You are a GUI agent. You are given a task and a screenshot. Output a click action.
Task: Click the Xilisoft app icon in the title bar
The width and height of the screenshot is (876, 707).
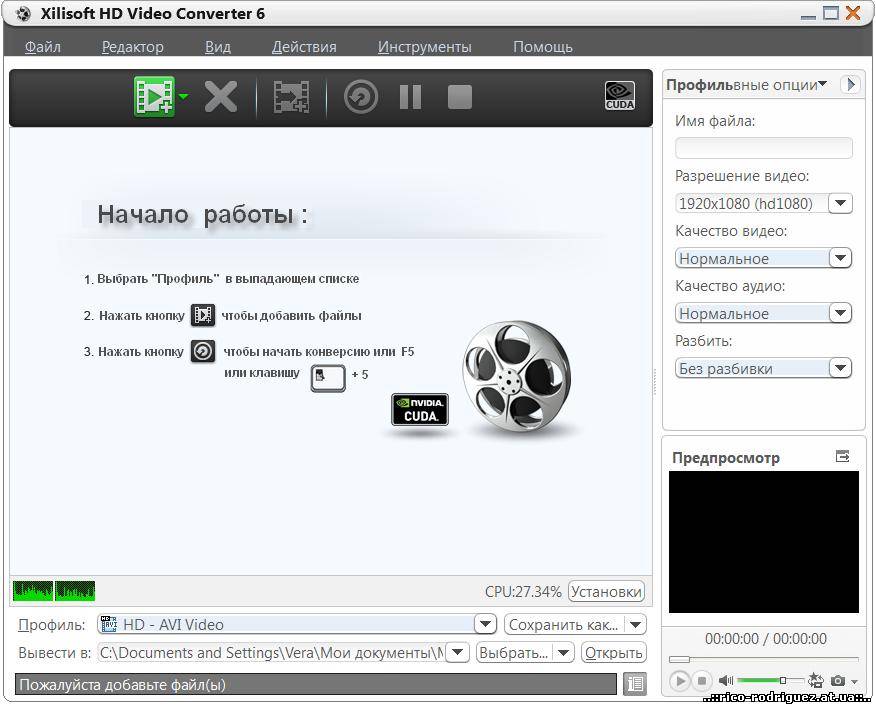[23, 13]
